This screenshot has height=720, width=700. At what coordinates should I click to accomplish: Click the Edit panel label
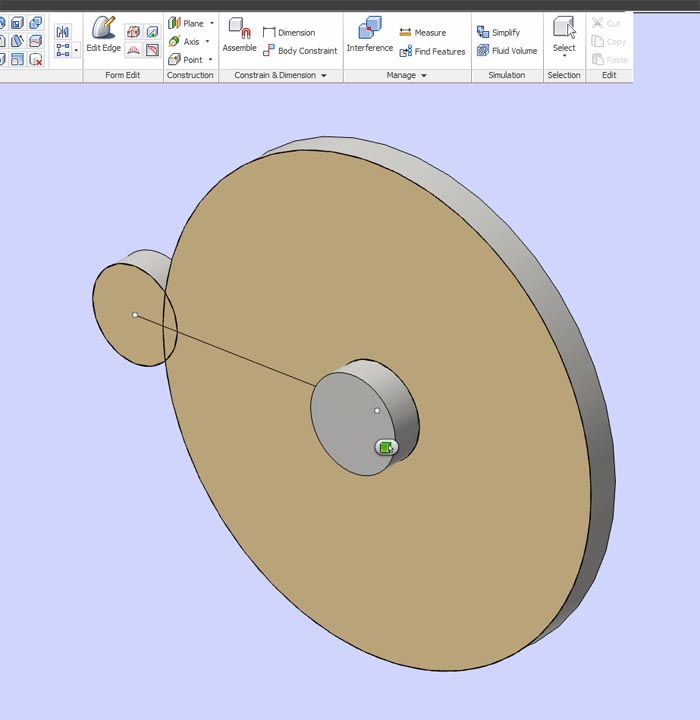click(609, 75)
